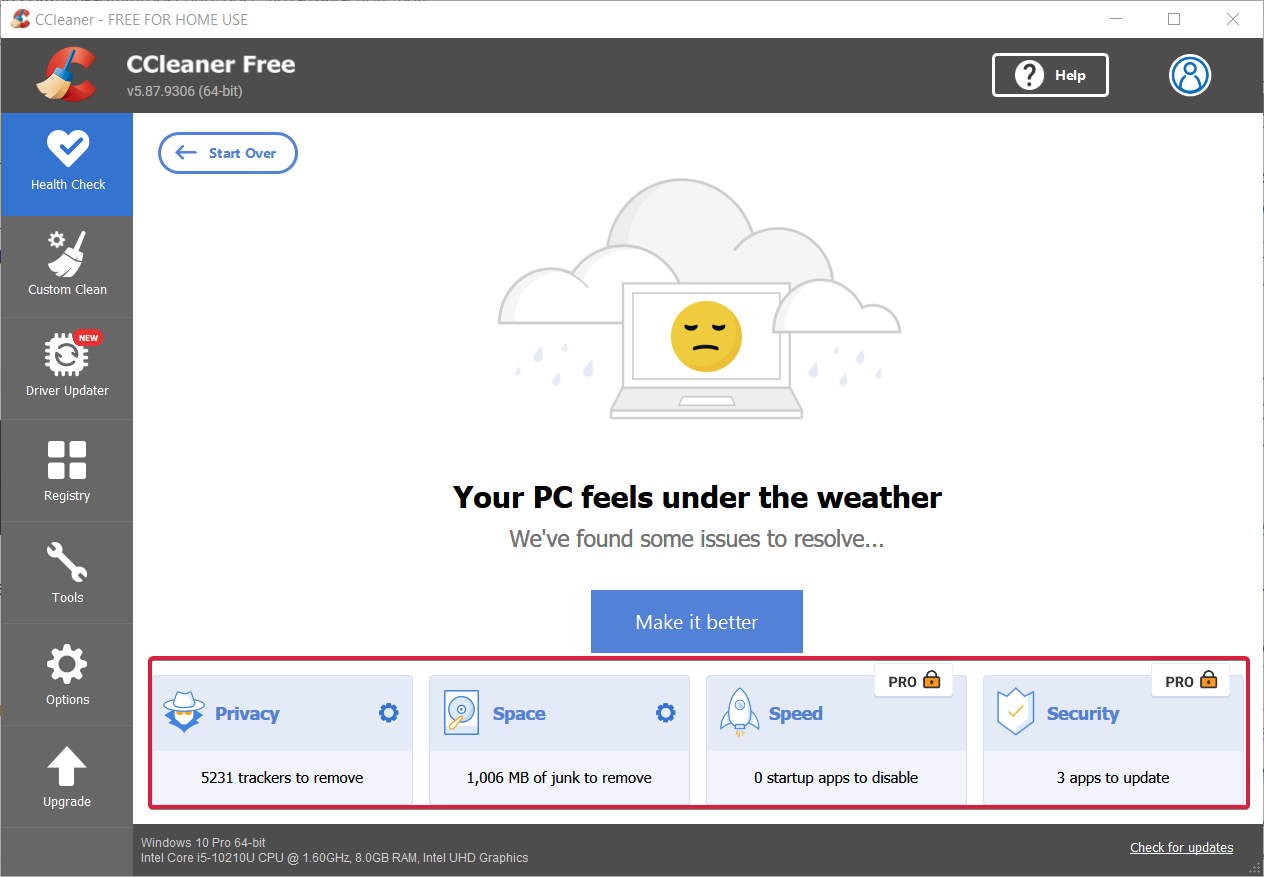Click the Check for updates link
Viewport: 1264px width, 877px height.
click(x=1181, y=847)
